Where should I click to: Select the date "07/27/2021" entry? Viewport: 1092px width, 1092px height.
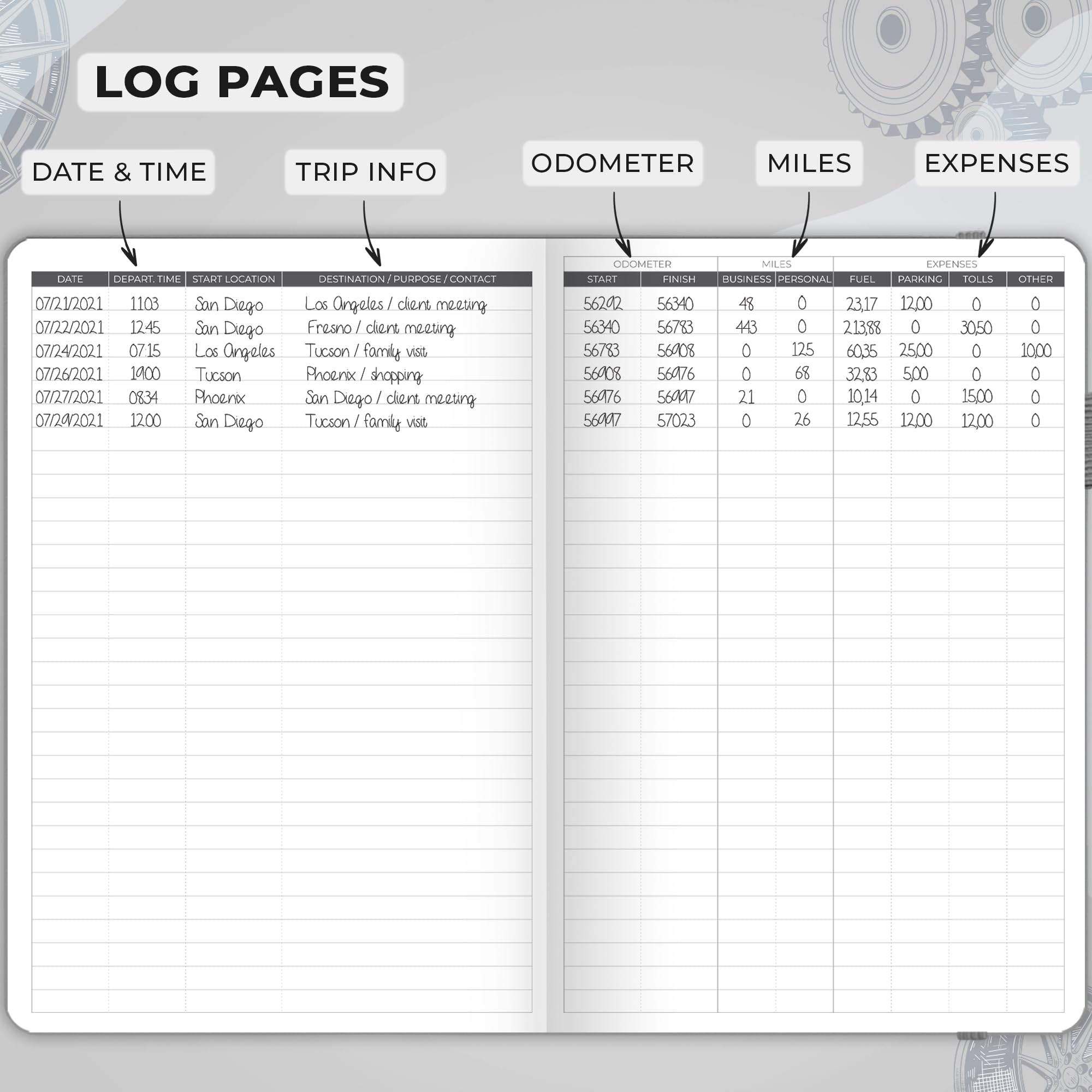pyautogui.click(x=69, y=397)
